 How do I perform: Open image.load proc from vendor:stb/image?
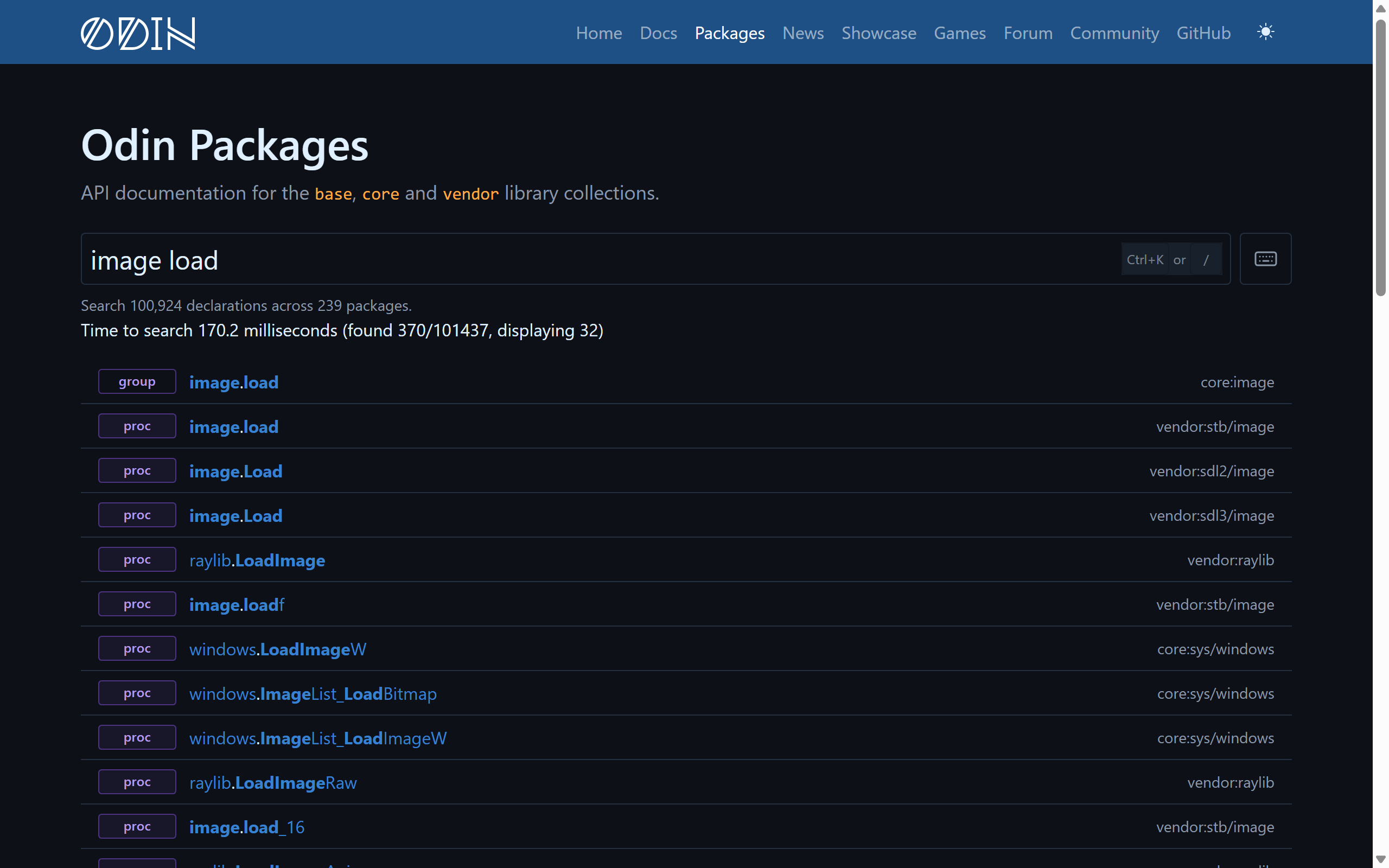(x=234, y=426)
